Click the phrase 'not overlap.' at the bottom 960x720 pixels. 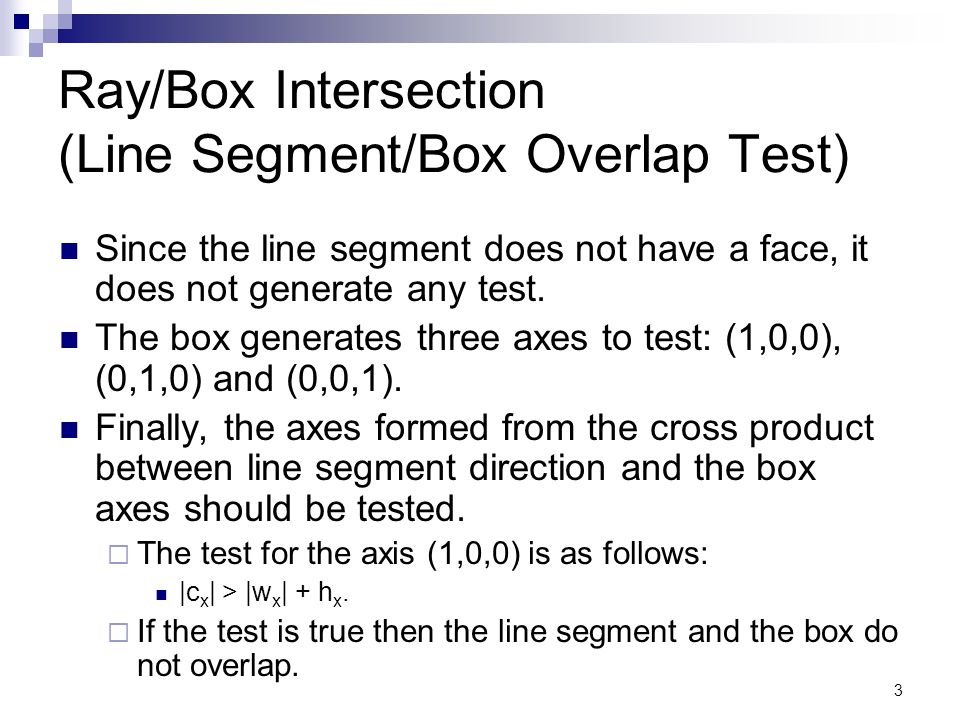pos(218,666)
